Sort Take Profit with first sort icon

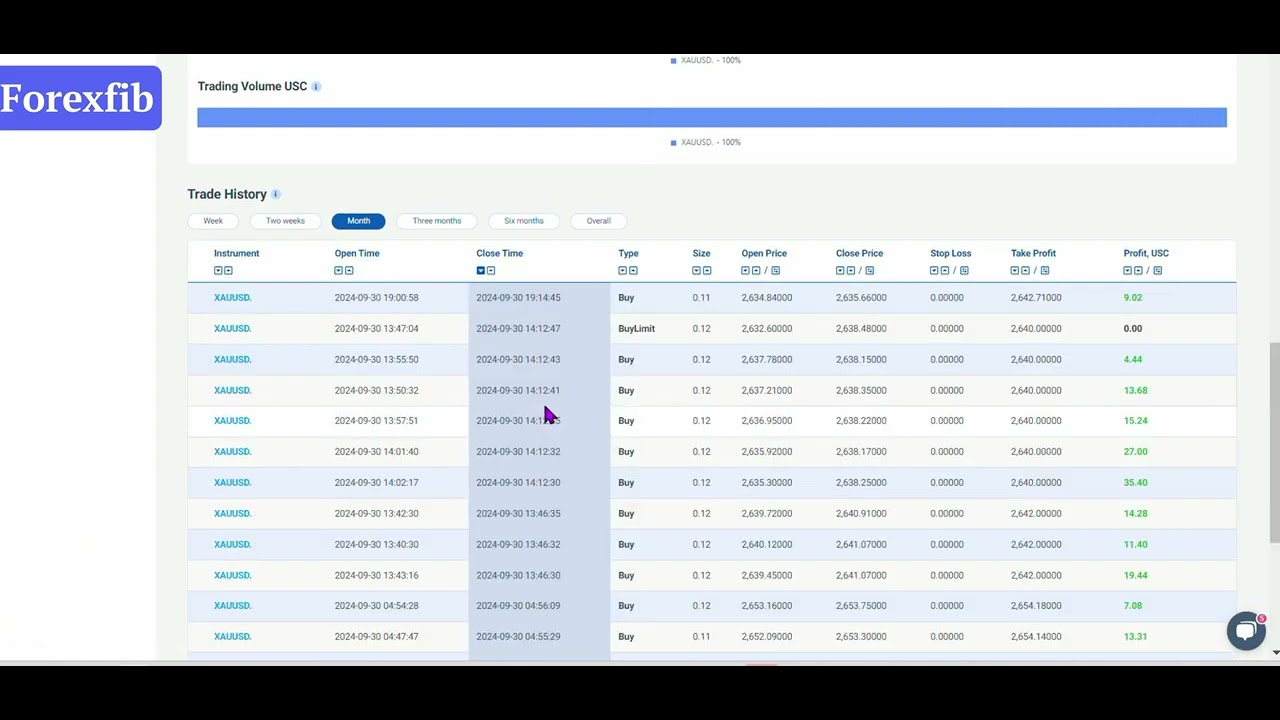point(1016,271)
